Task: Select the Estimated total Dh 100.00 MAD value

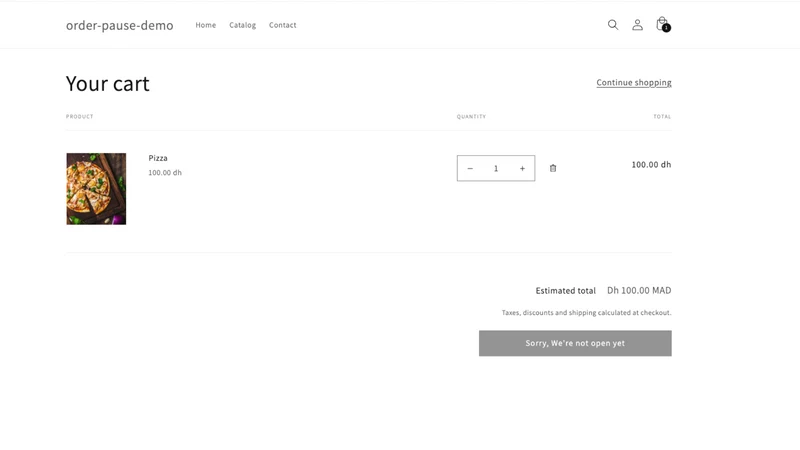Action: (x=639, y=290)
